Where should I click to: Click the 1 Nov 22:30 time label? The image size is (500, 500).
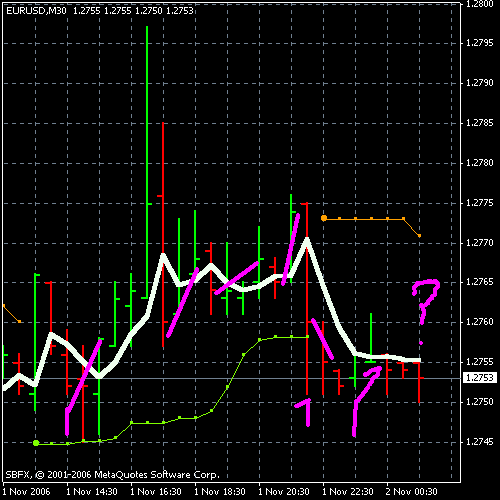[348, 491]
